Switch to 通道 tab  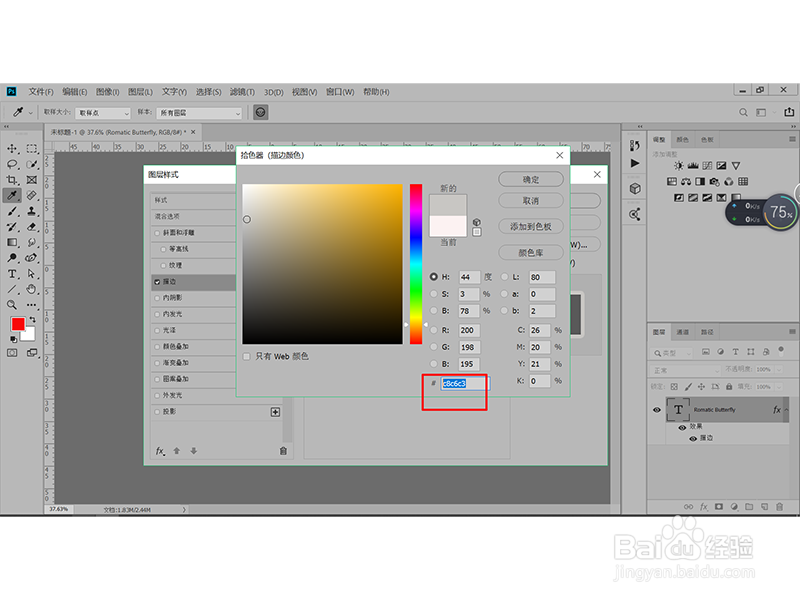683,332
